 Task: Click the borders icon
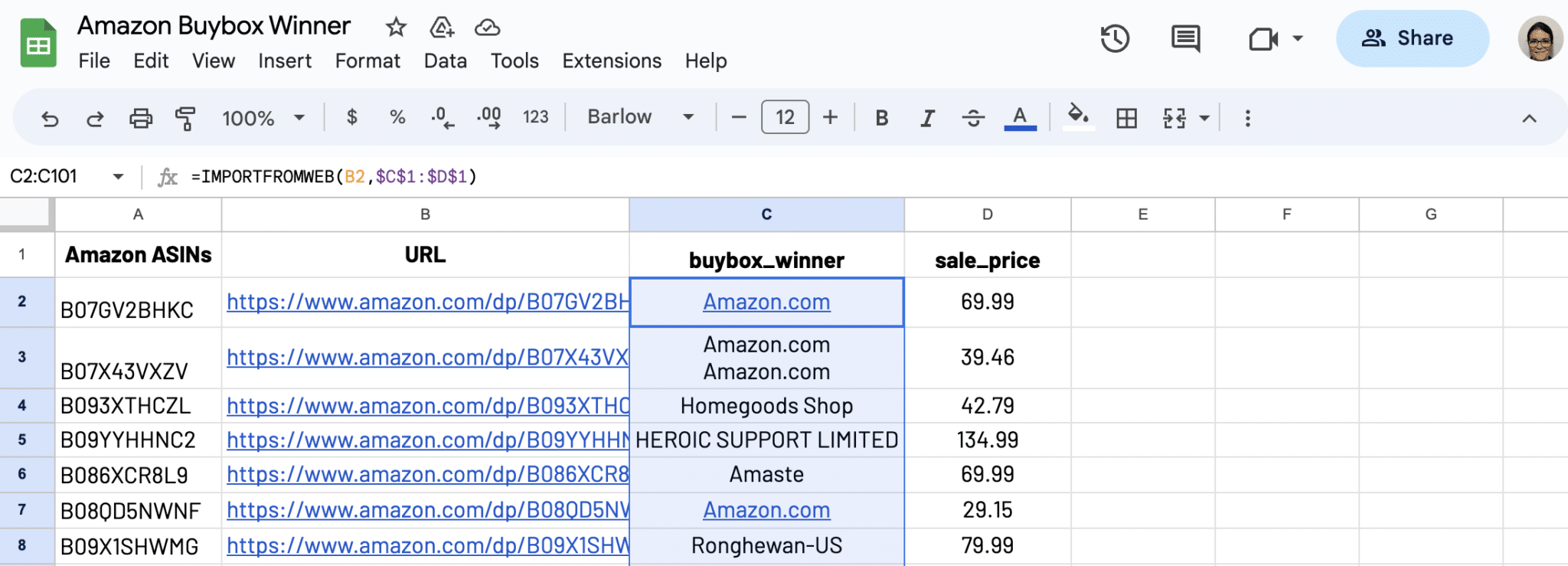click(x=1126, y=118)
